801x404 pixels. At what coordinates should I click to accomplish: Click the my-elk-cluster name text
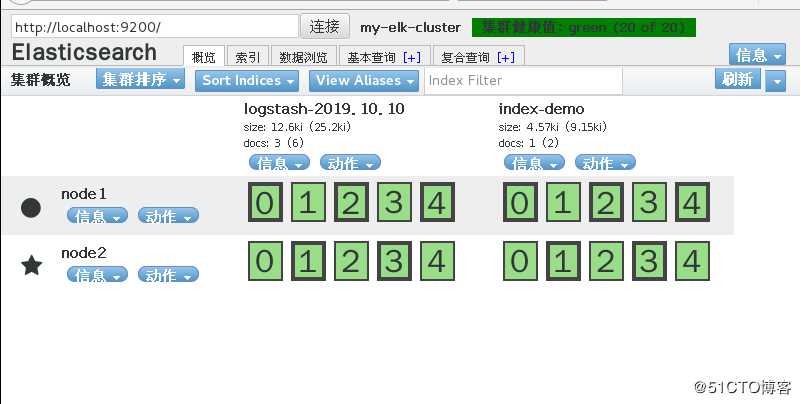pos(410,28)
